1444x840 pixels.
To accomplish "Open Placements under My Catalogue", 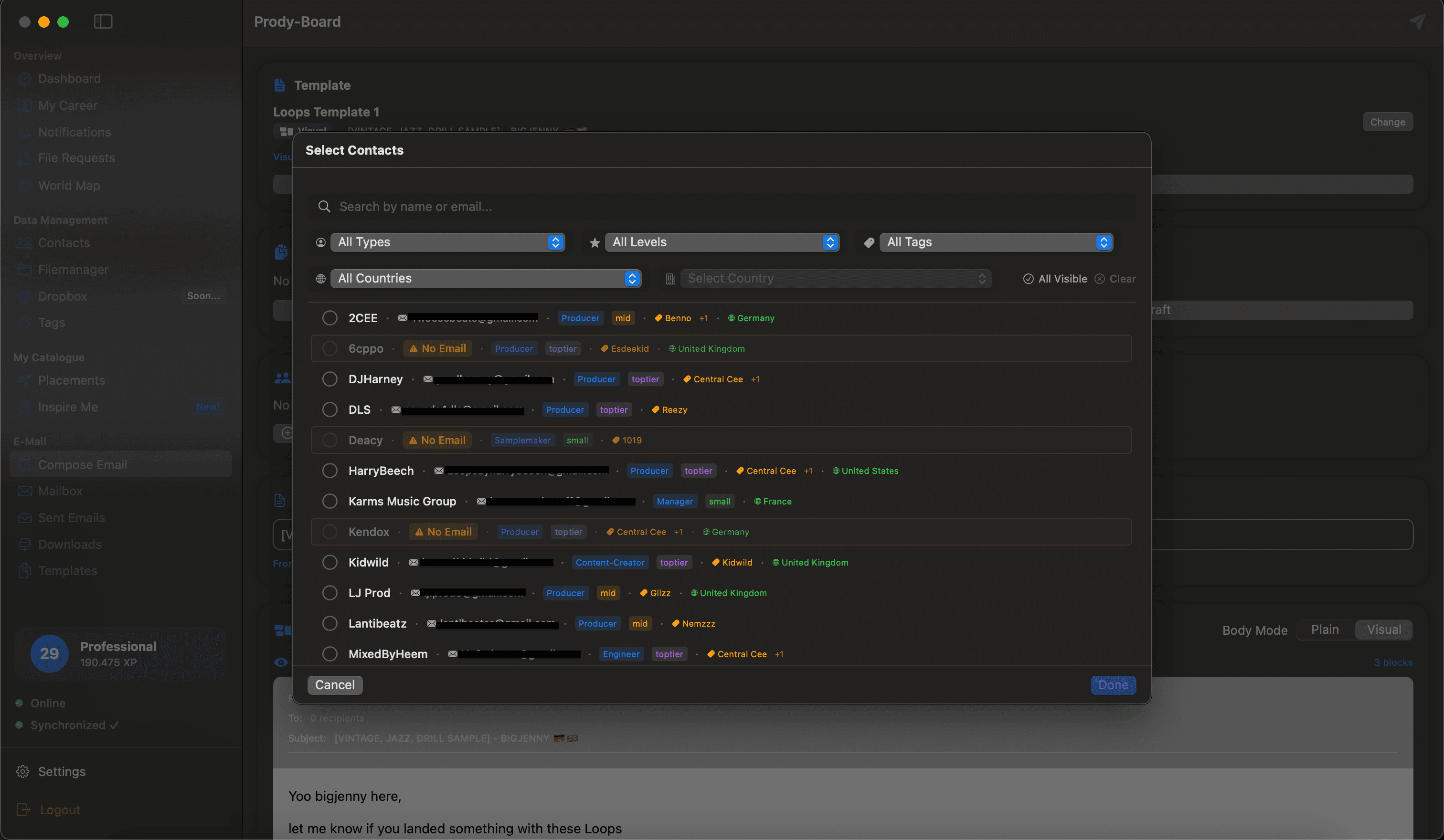I will click(71, 380).
